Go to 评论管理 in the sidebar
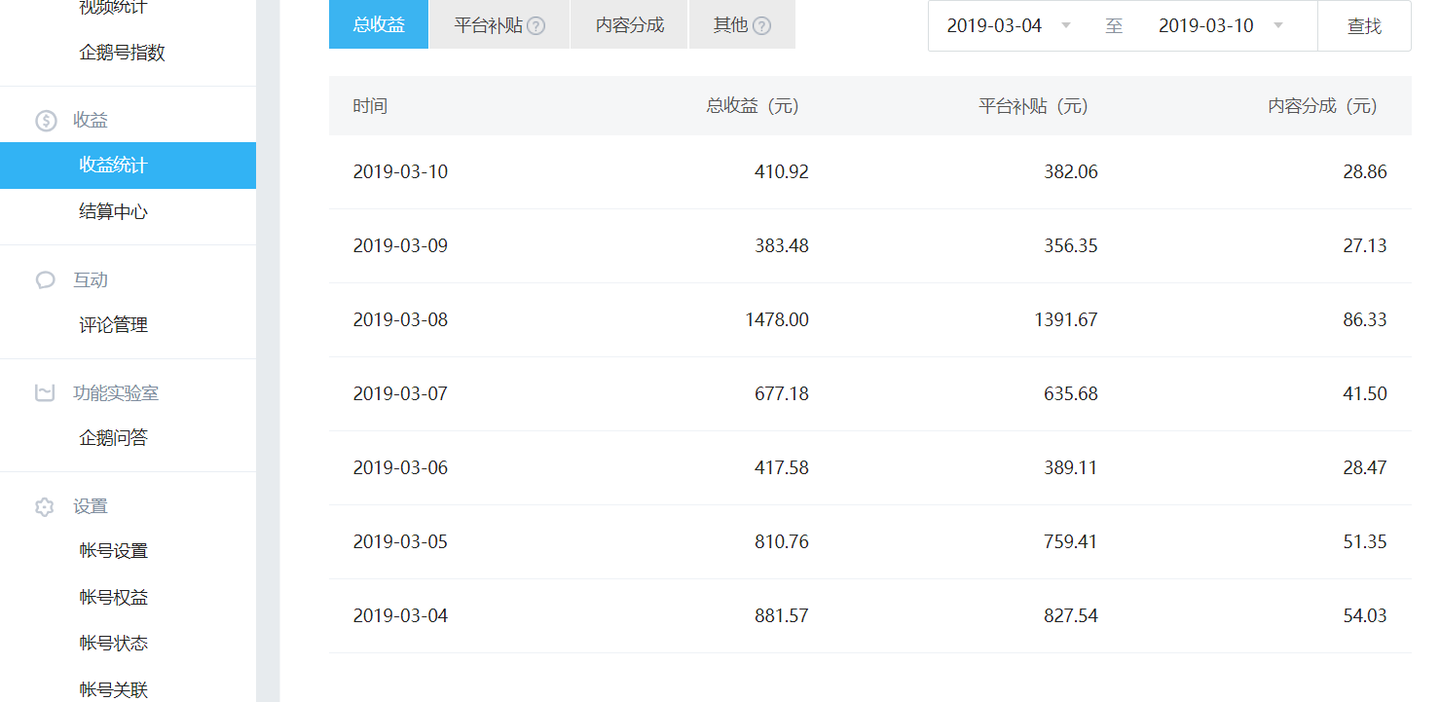Image resolution: width=1440 pixels, height=702 pixels. tap(113, 325)
